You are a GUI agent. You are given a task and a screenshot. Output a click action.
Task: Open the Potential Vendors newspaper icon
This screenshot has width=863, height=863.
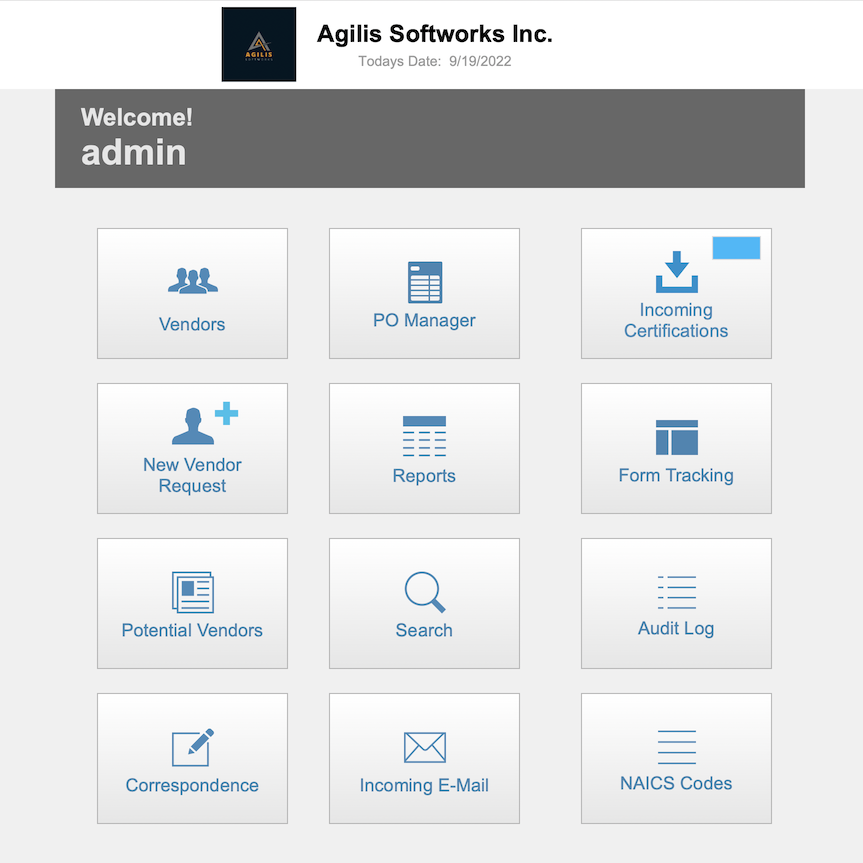[192, 592]
